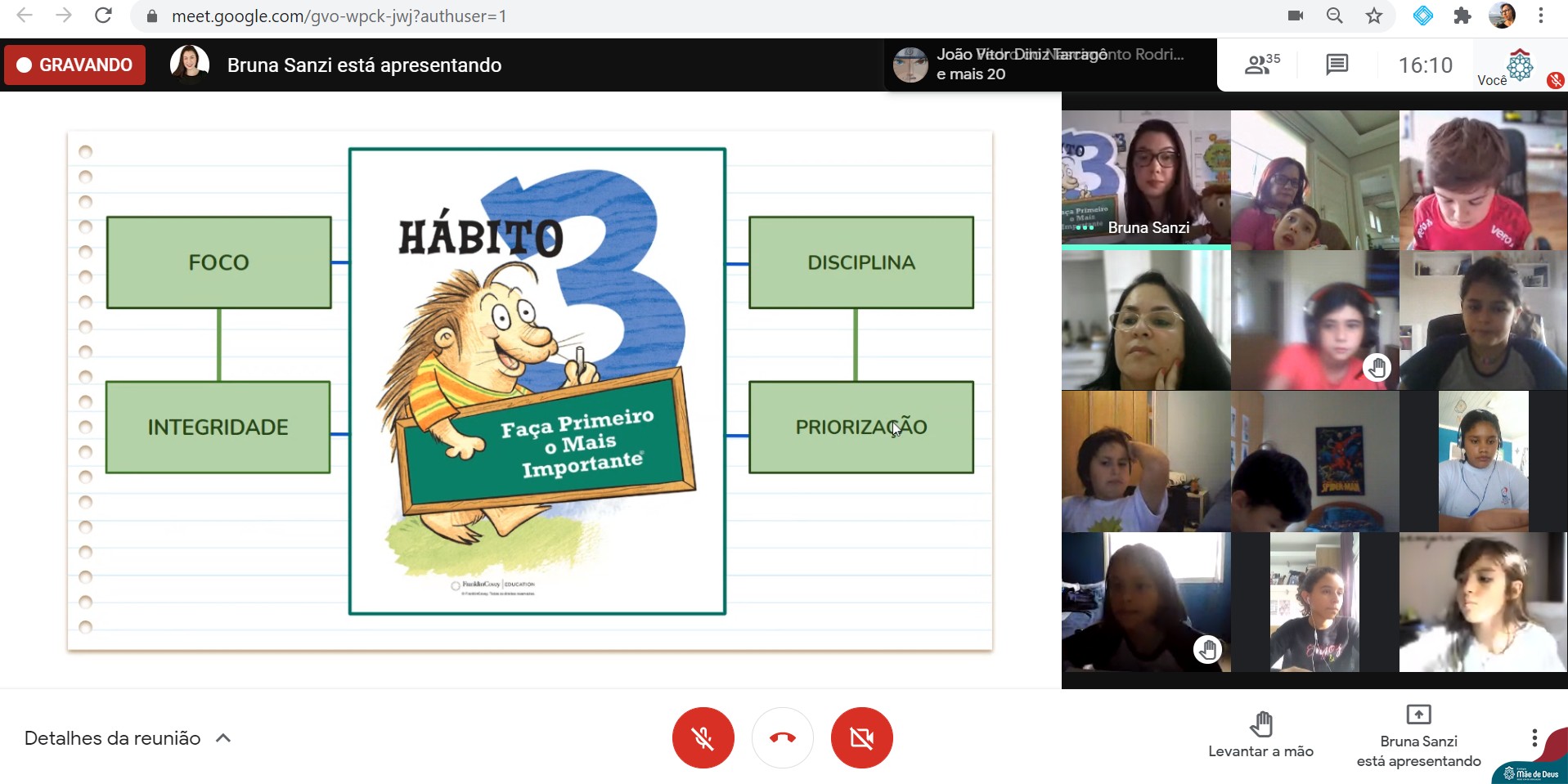The image size is (1568, 784).
Task: Click Bruna Sanzi está apresentando button
Action: tap(1418, 737)
